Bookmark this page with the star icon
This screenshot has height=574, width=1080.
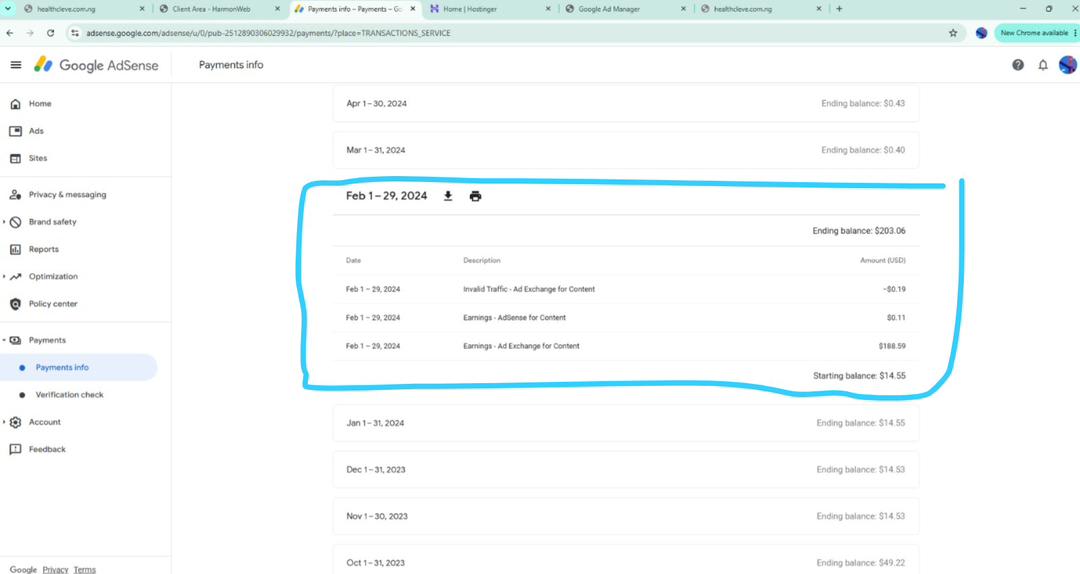[x=953, y=33]
